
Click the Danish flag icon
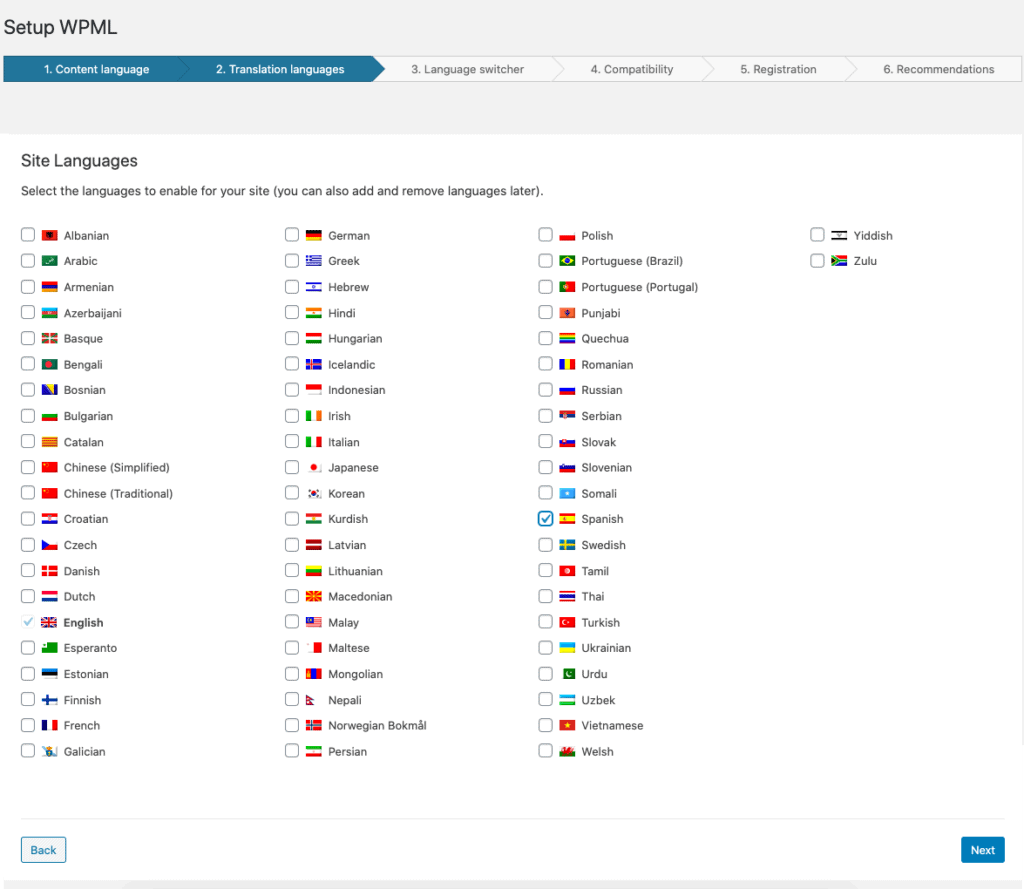50,571
